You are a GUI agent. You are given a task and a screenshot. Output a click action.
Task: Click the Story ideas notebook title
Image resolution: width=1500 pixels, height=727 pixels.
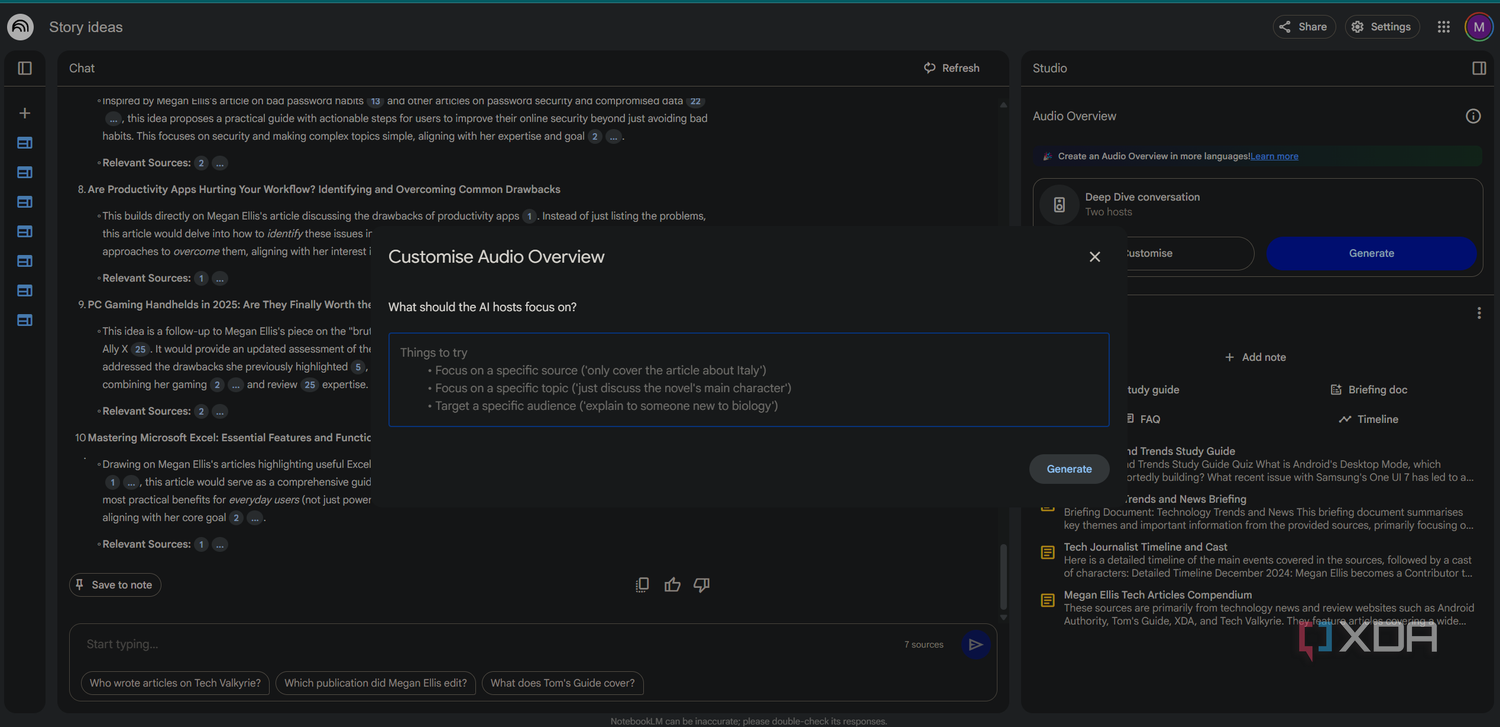(86, 27)
